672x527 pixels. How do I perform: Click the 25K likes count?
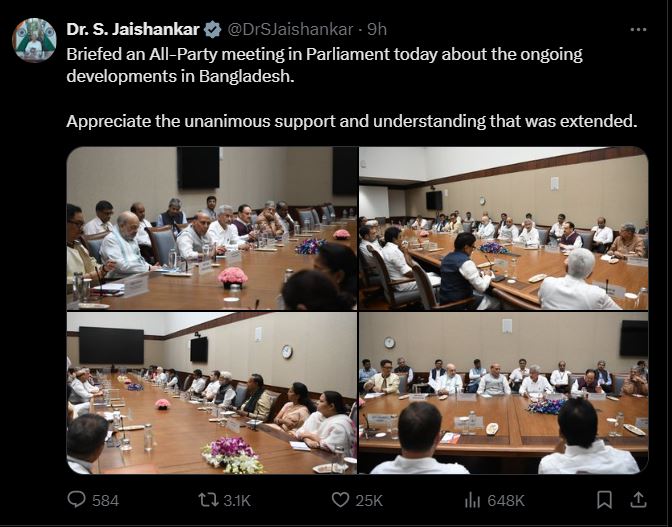click(369, 500)
